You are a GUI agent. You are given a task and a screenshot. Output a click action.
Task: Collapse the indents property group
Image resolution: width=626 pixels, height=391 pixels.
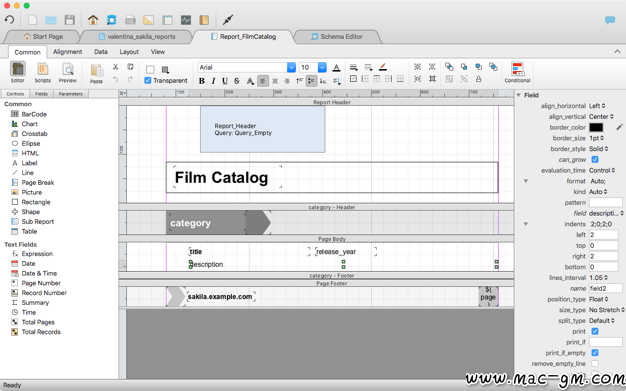pyautogui.click(x=526, y=224)
